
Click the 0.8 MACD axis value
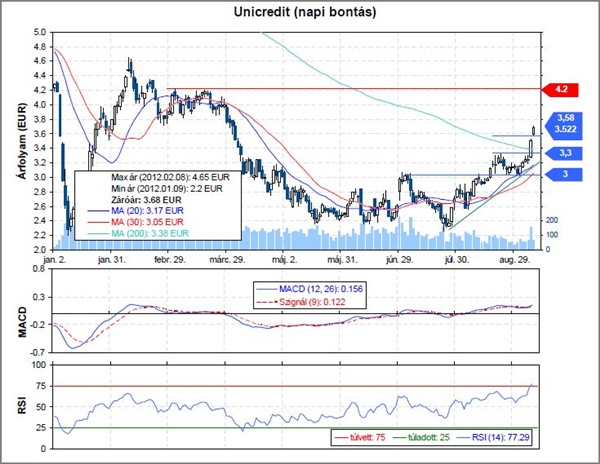pyautogui.click(x=39, y=269)
